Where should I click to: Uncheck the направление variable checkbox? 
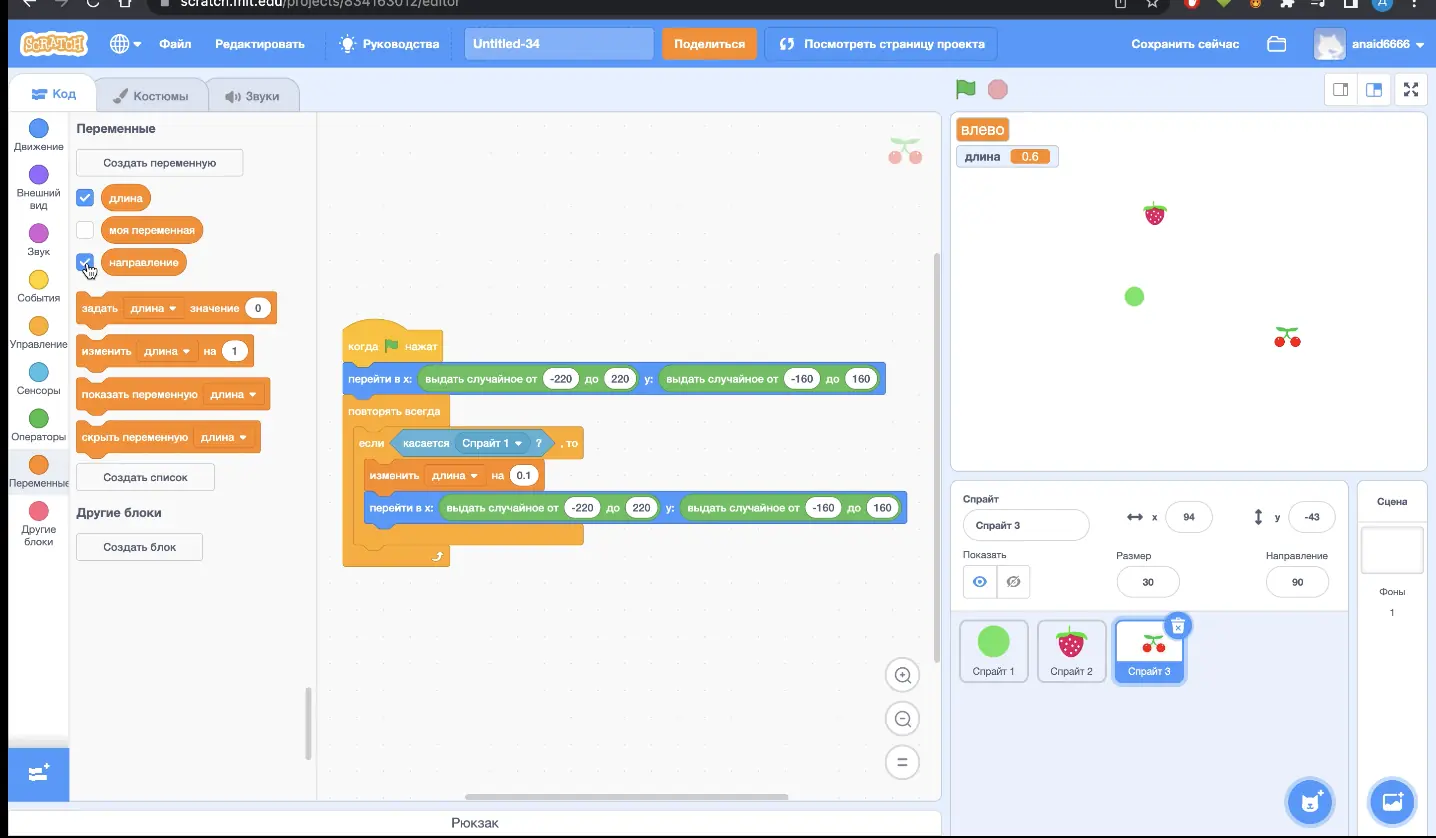point(85,262)
